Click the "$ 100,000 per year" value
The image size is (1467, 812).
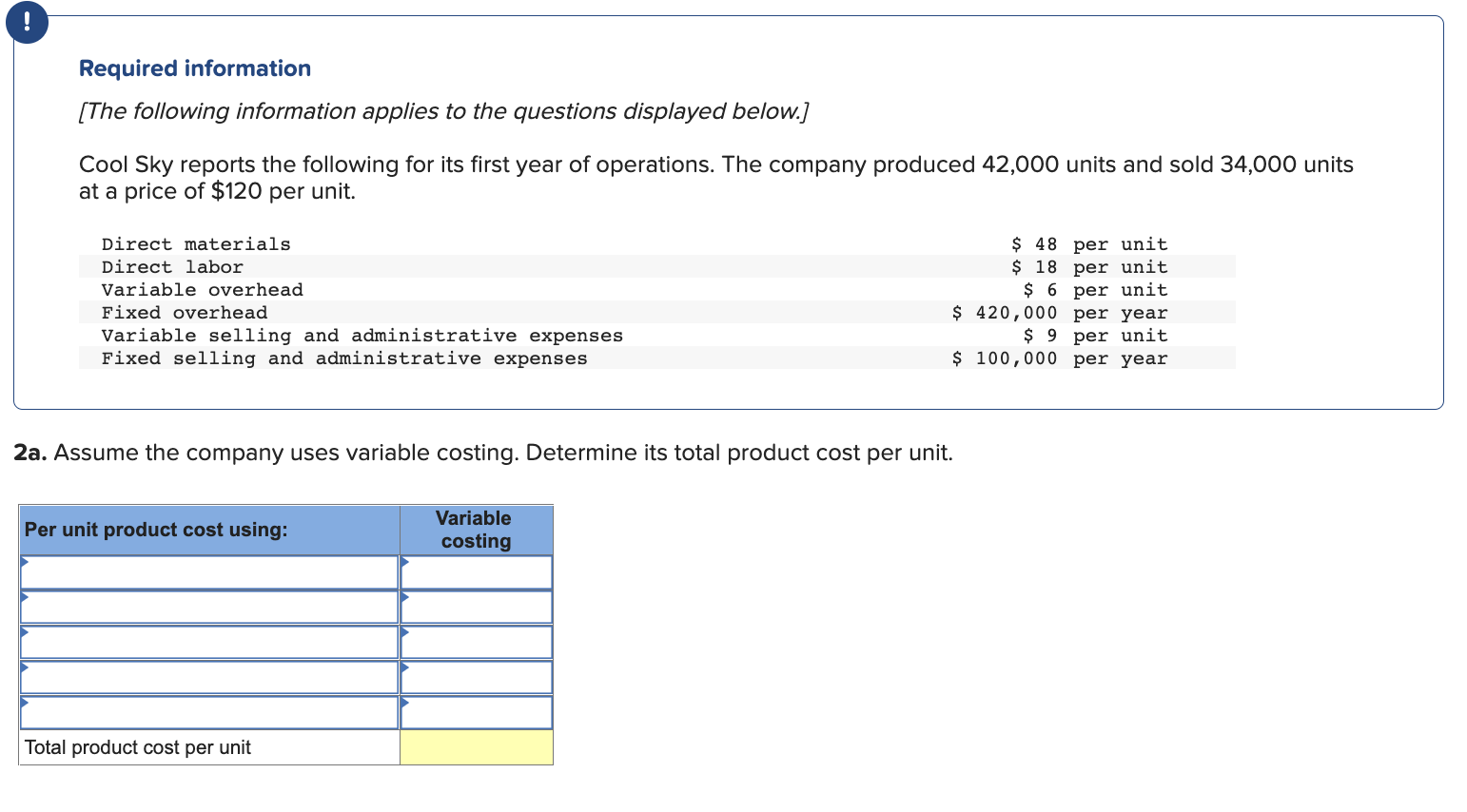coord(1060,358)
